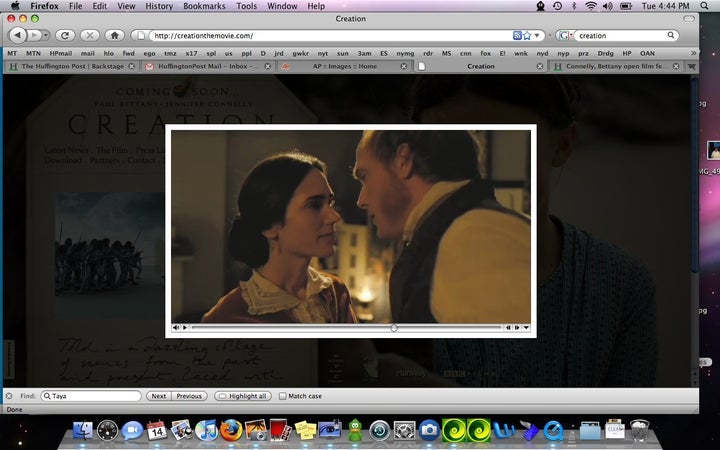Open Dashboard from the Dock
The width and height of the screenshot is (720, 450).
click(x=107, y=431)
